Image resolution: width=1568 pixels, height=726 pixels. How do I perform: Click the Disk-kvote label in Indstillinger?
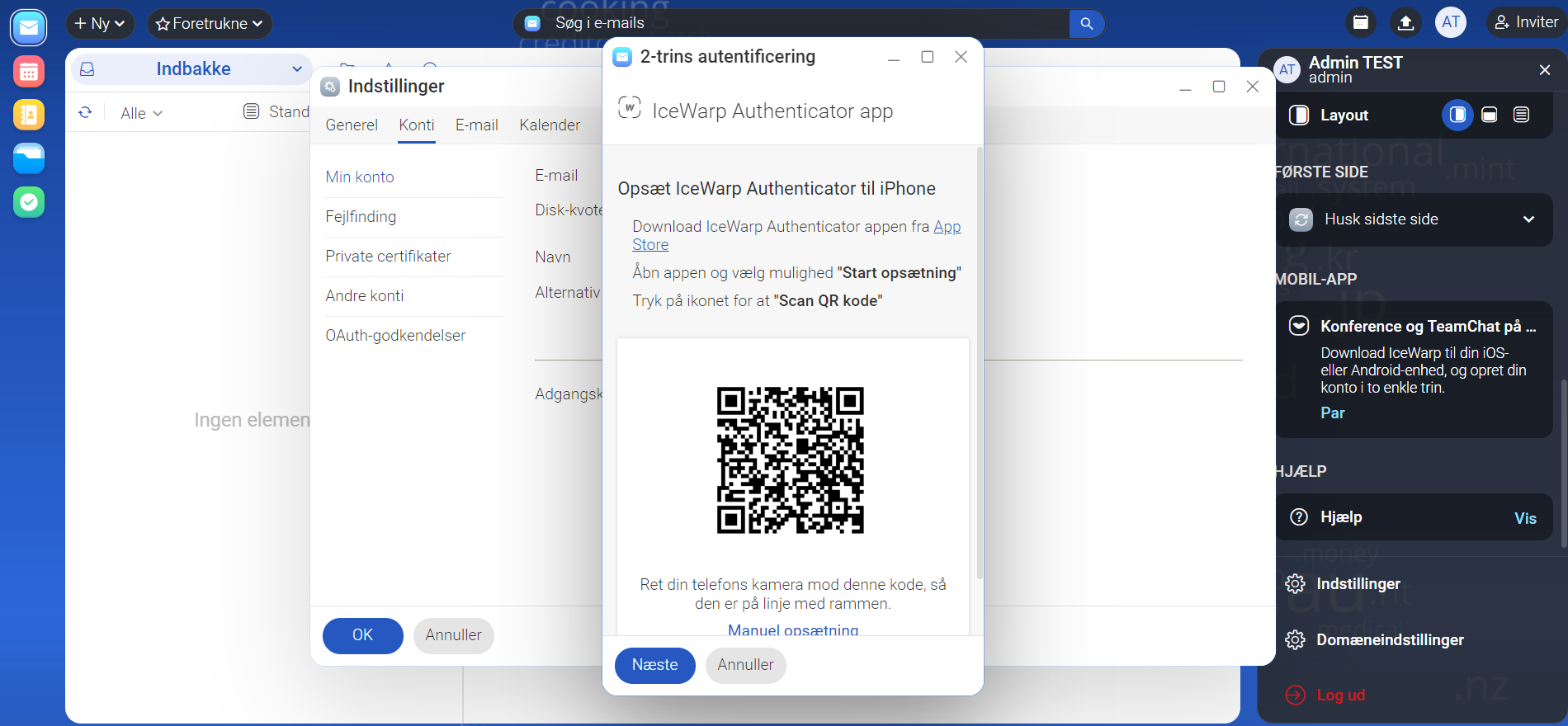click(x=569, y=210)
